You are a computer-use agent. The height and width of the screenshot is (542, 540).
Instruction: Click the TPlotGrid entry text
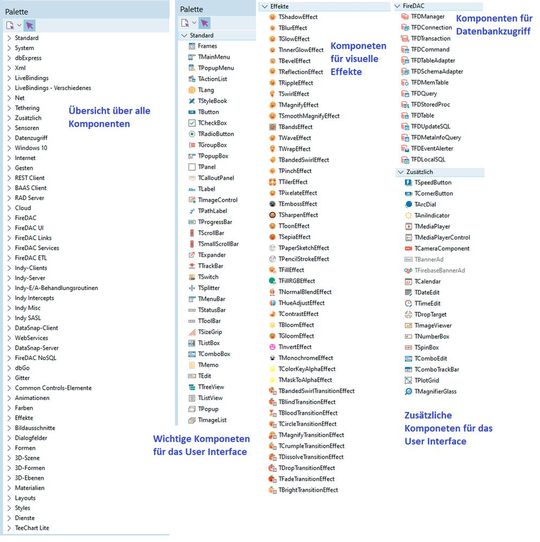pyautogui.click(x=427, y=381)
